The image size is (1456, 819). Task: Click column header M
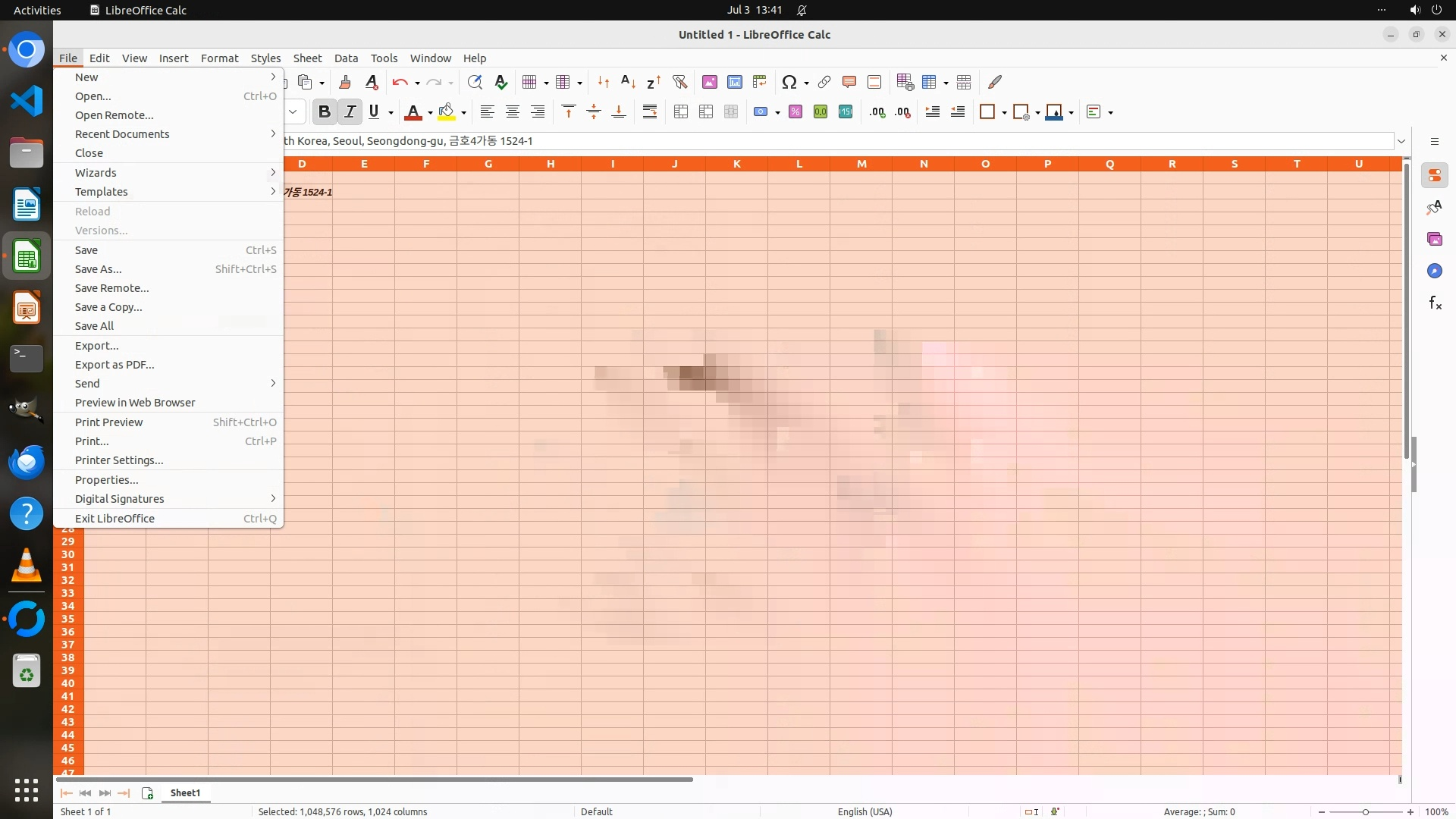pyautogui.click(x=861, y=164)
